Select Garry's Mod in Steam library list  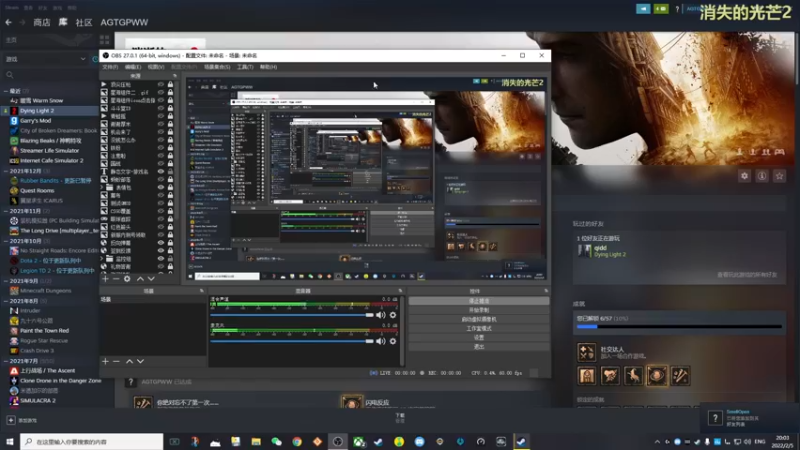pos(35,120)
